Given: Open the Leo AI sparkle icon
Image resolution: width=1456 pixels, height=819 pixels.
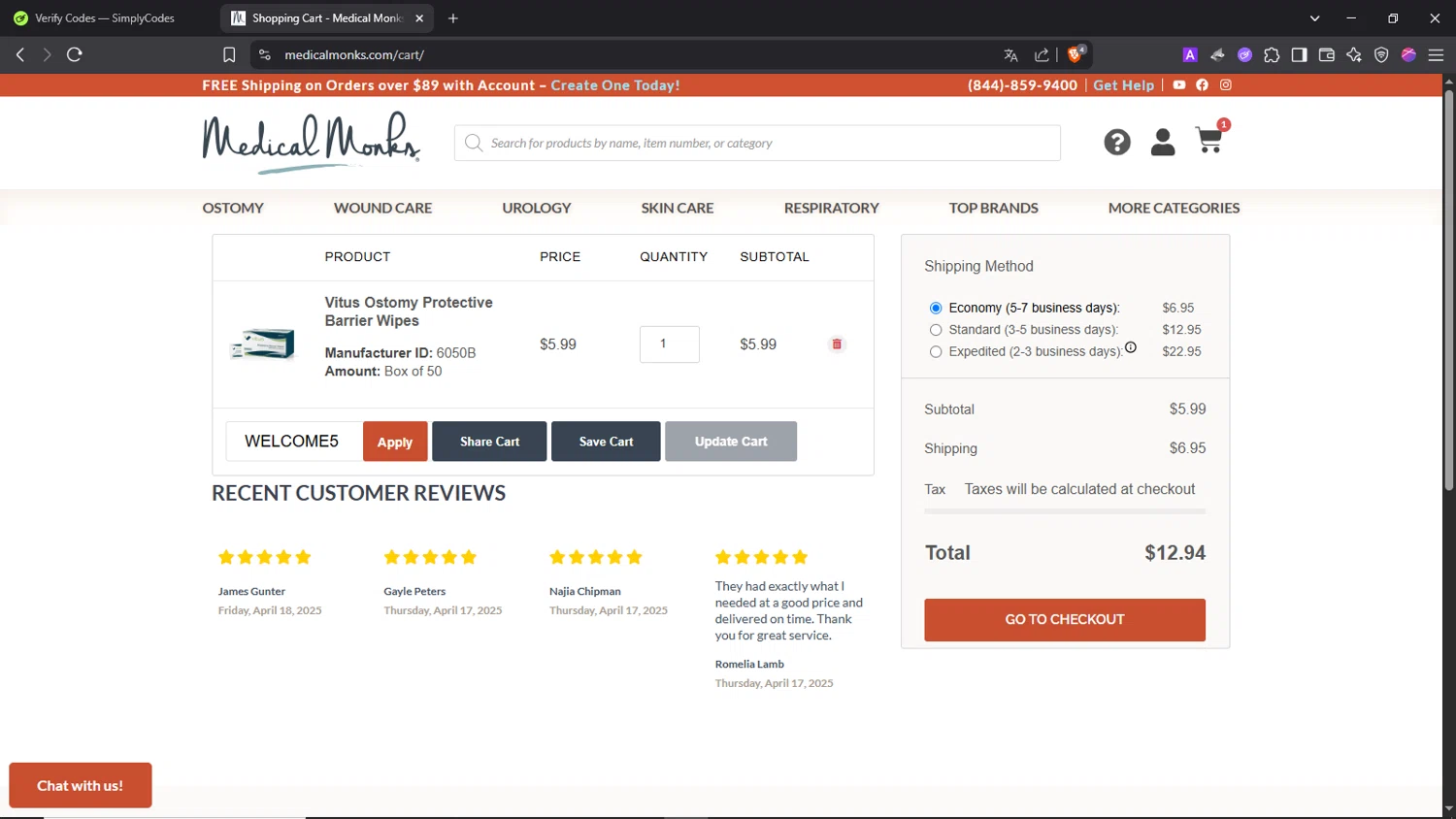Looking at the screenshot, I should (1354, 55).
